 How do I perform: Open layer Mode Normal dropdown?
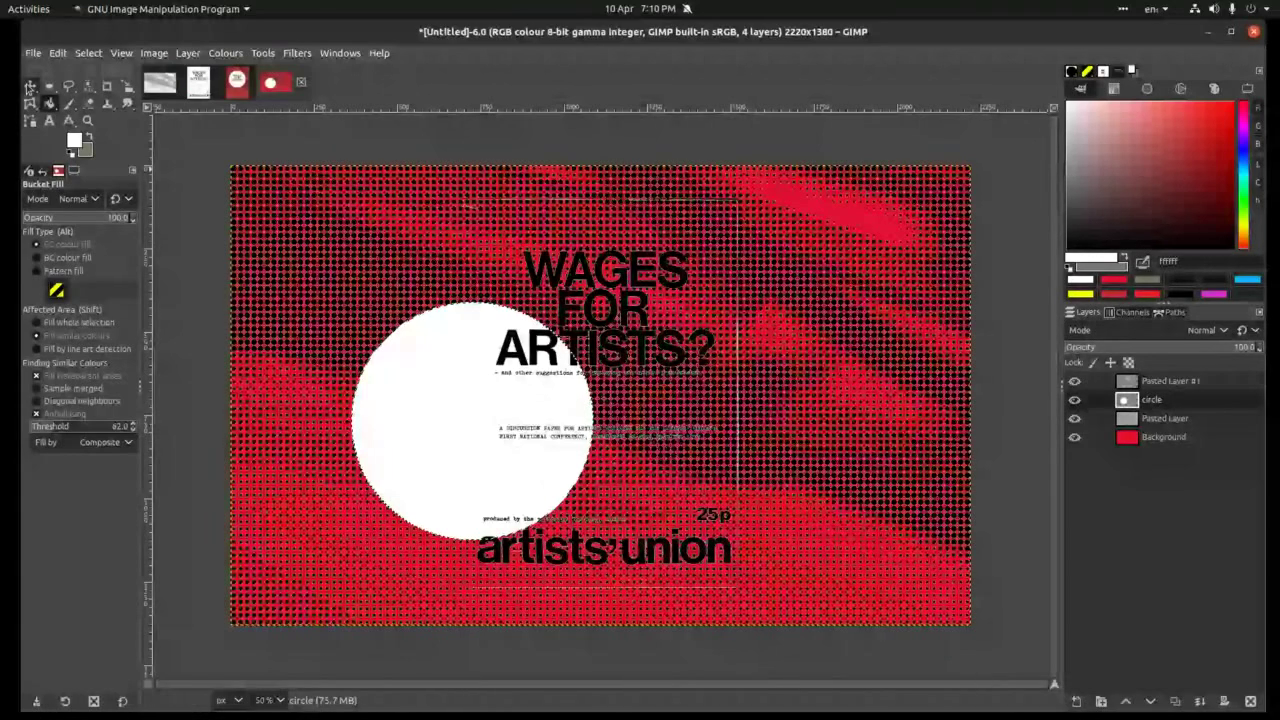pos(1208,330)
